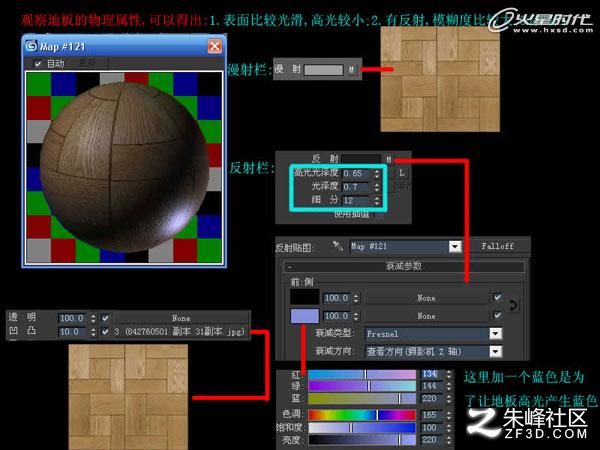
Task: Click the wood sphere material preview
Action: point(124,167)
